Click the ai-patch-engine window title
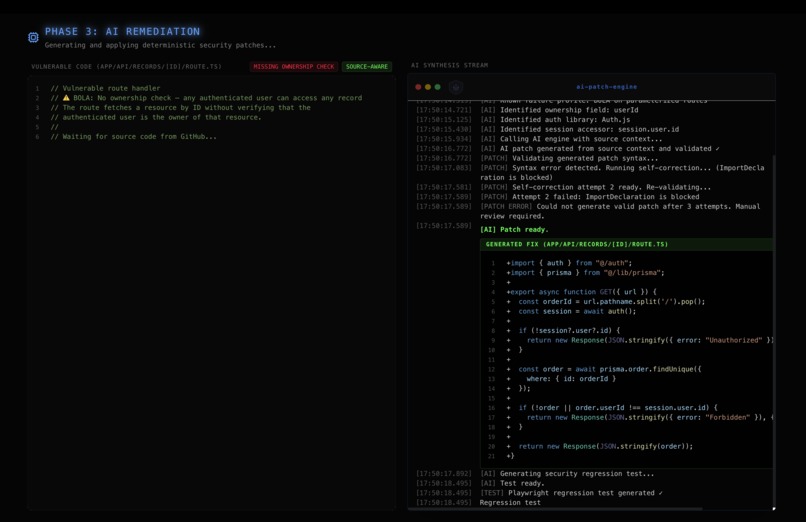Viewport: 806px width, 522px height. pyautogui.click(x=607, y=87)
